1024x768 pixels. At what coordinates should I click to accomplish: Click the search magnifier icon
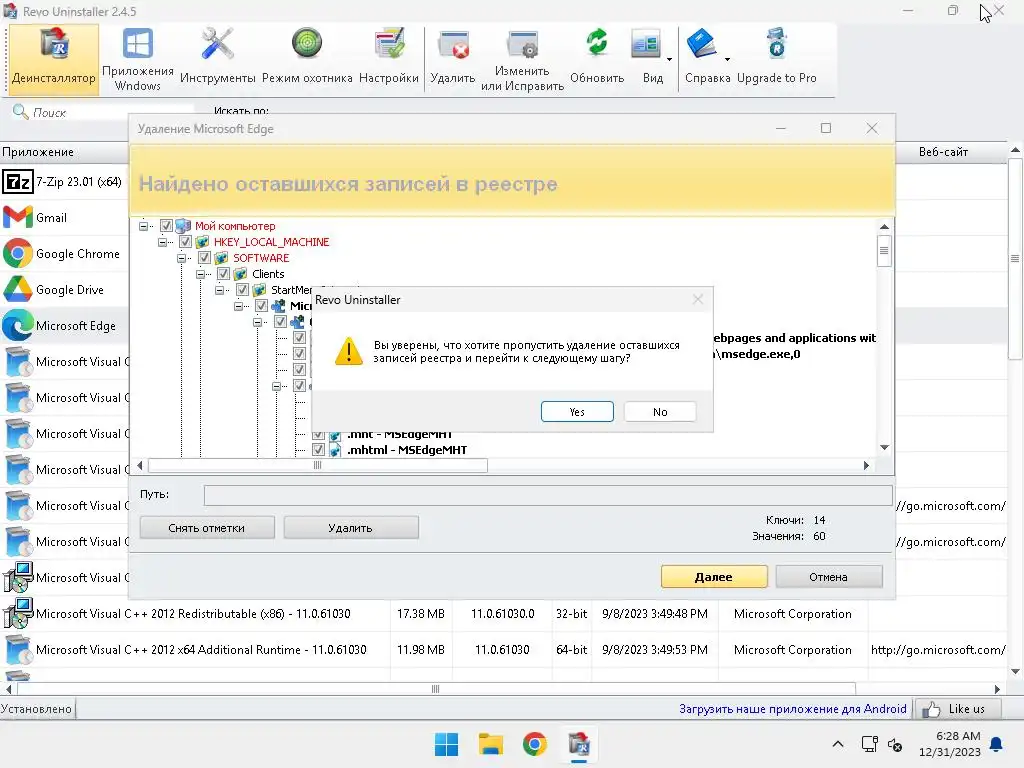(20, 112)
